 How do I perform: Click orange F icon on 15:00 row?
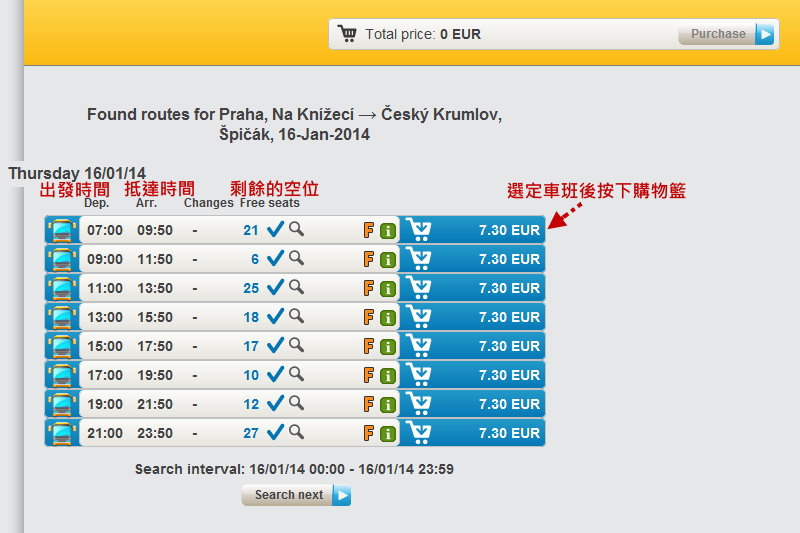(368, 346)
